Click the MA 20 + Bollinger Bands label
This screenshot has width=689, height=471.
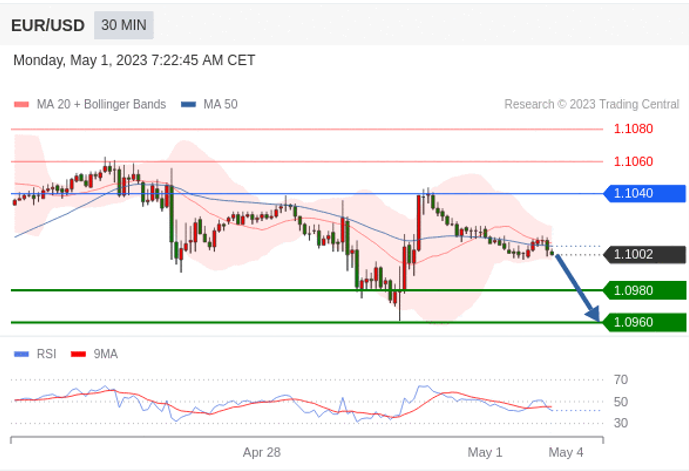point(101,104)
